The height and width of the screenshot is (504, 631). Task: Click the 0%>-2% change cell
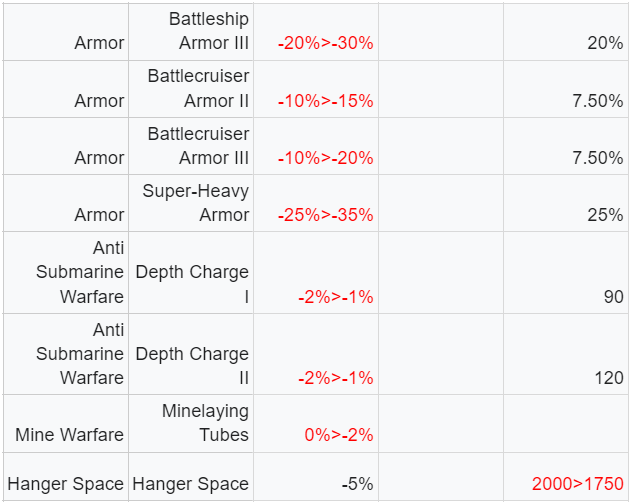coord(316,423)
